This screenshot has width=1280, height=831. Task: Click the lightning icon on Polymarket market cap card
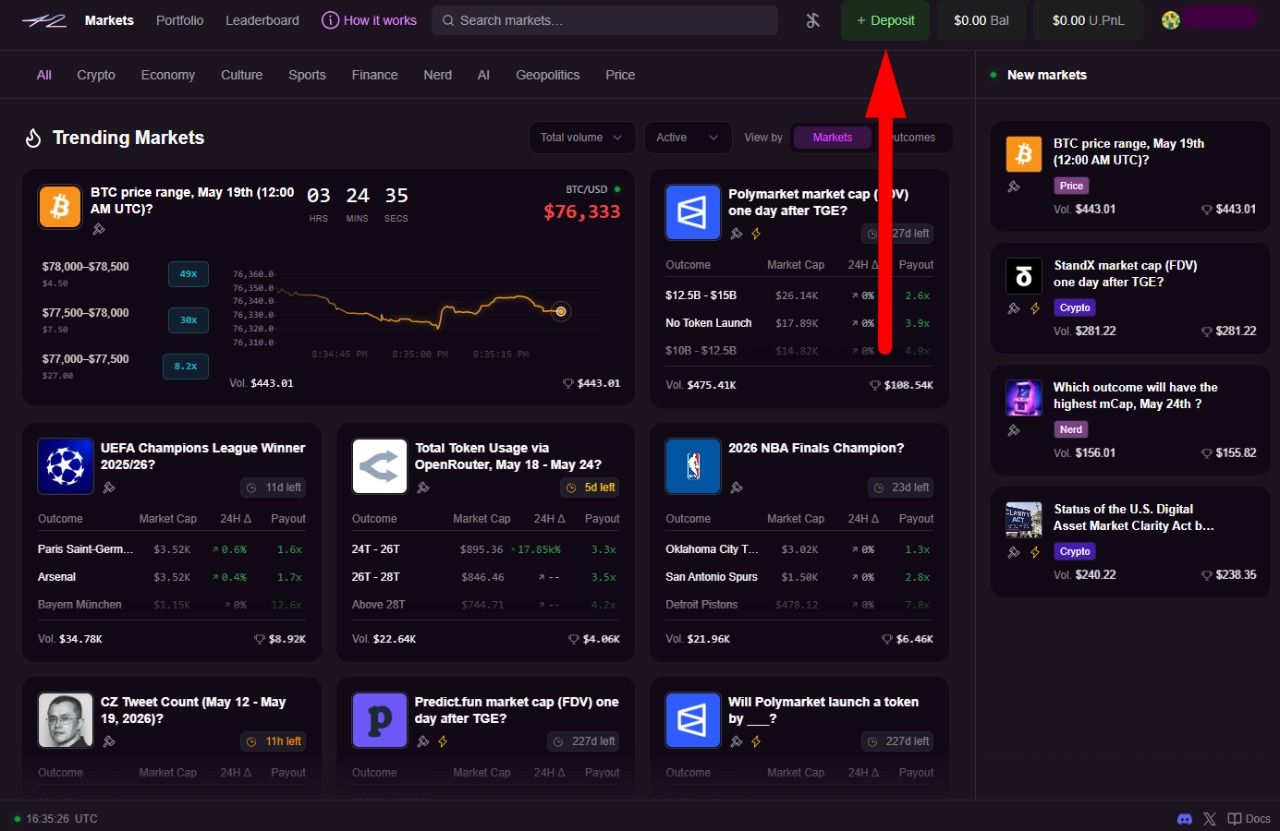pos(756,234)
